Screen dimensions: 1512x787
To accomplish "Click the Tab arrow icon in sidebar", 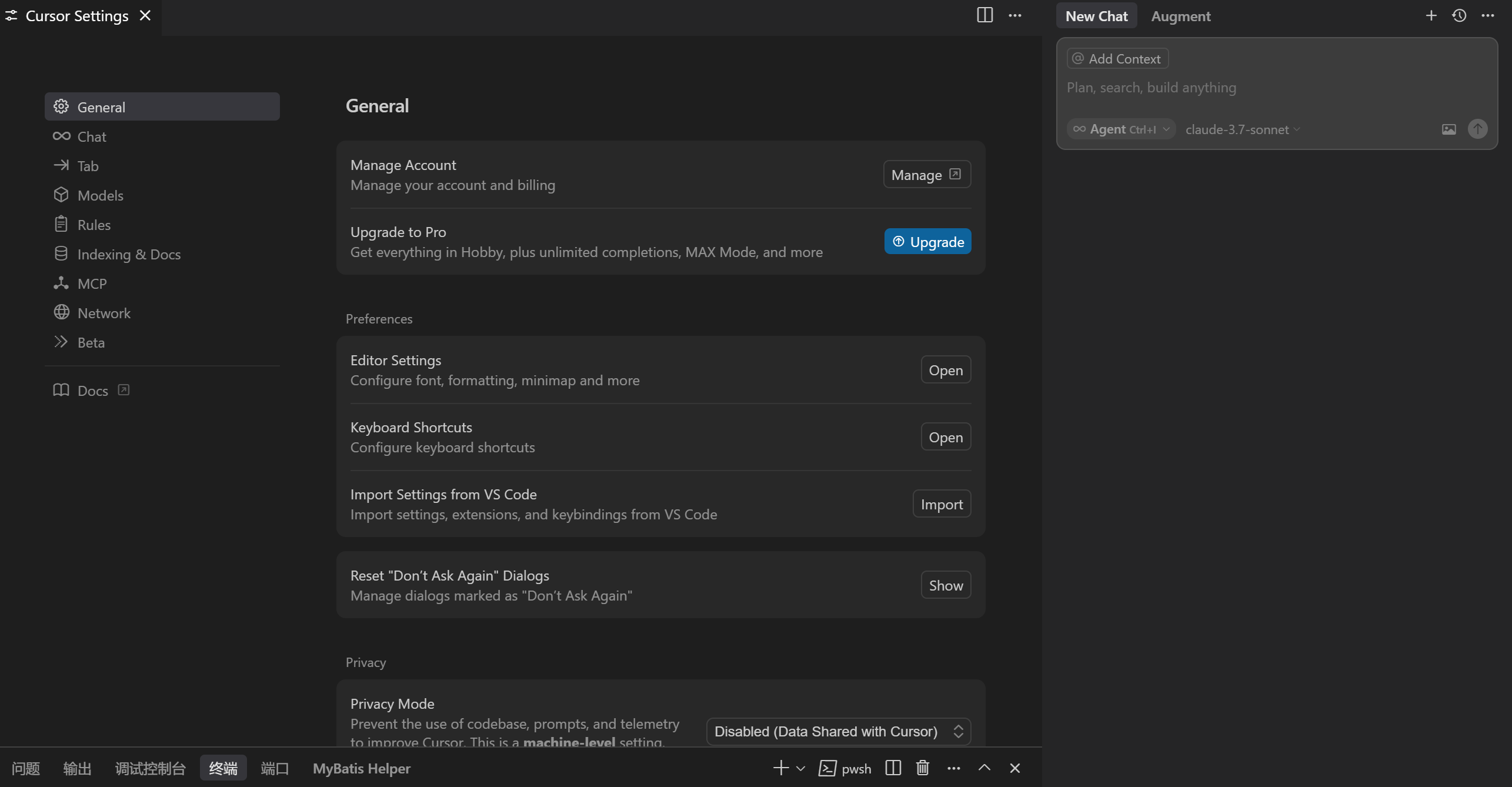I will click(61, 165).
